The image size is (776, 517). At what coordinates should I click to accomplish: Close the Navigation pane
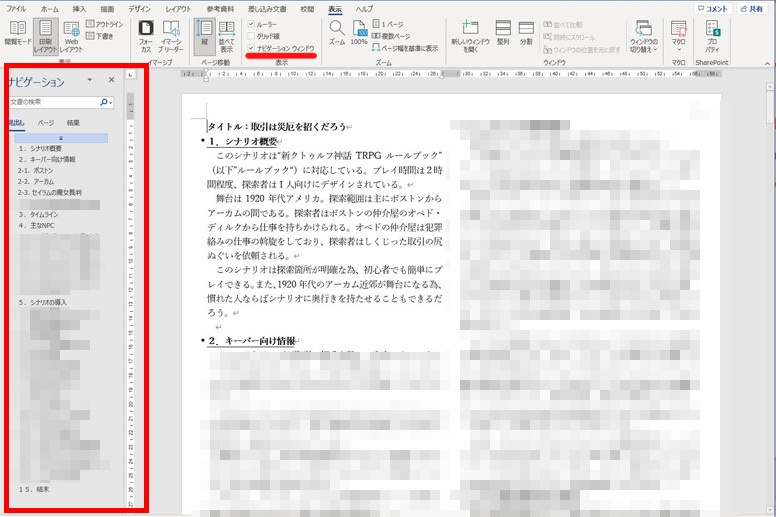111,80
